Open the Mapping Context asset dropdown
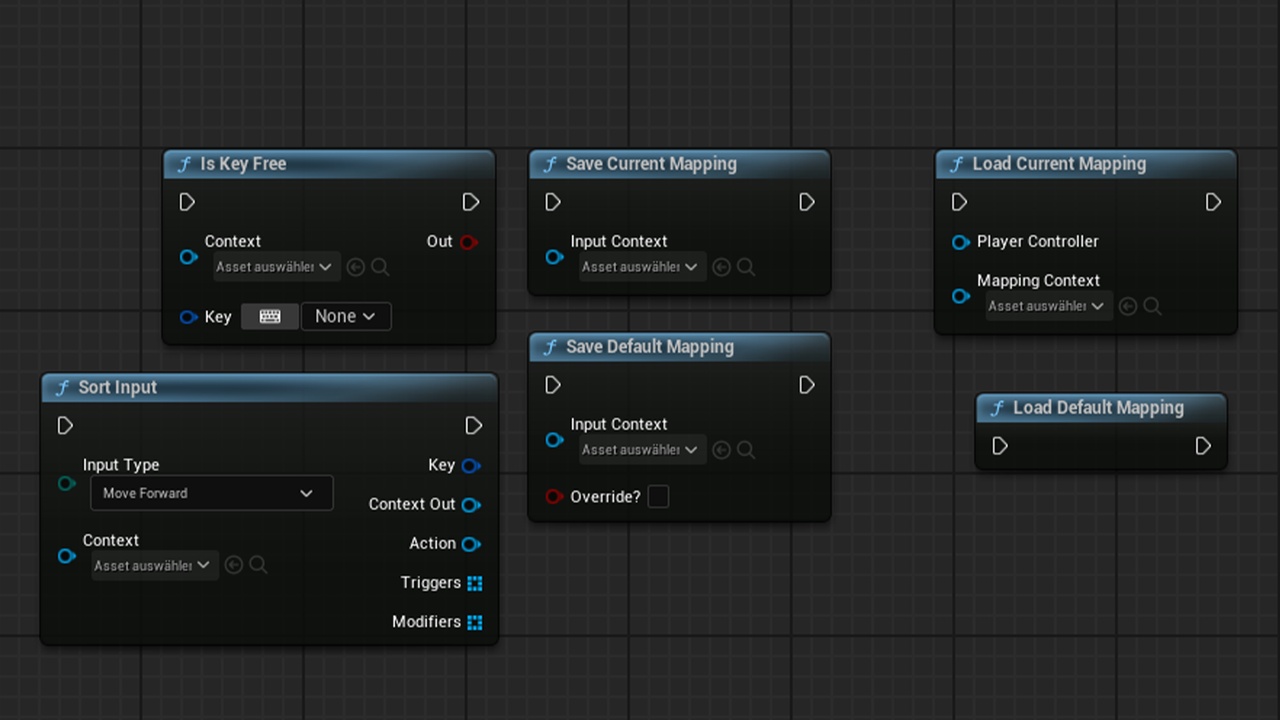The width and height of the screenshot is (1280, 720). (x=1048, y=306)
